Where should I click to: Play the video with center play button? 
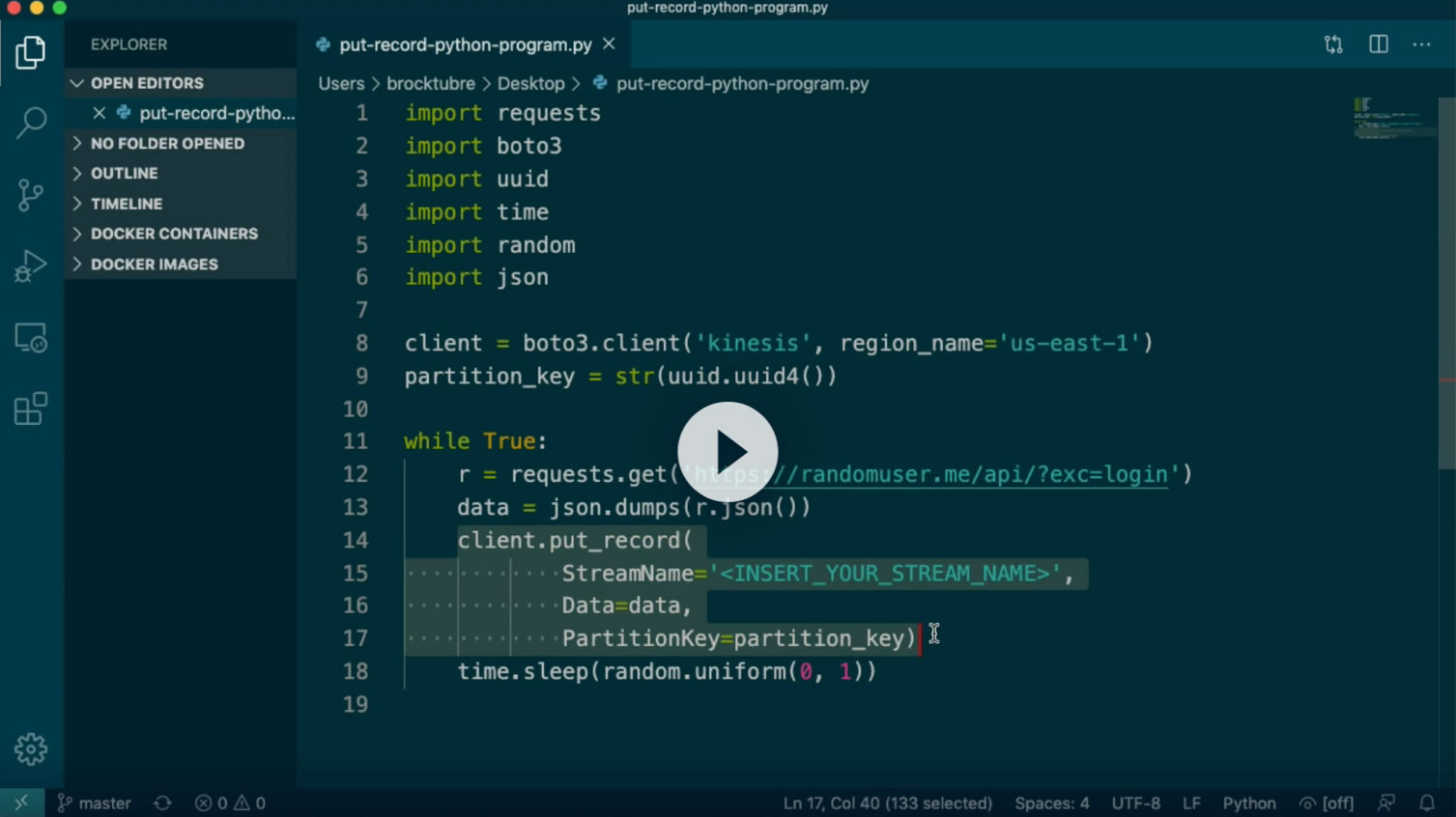728,452
